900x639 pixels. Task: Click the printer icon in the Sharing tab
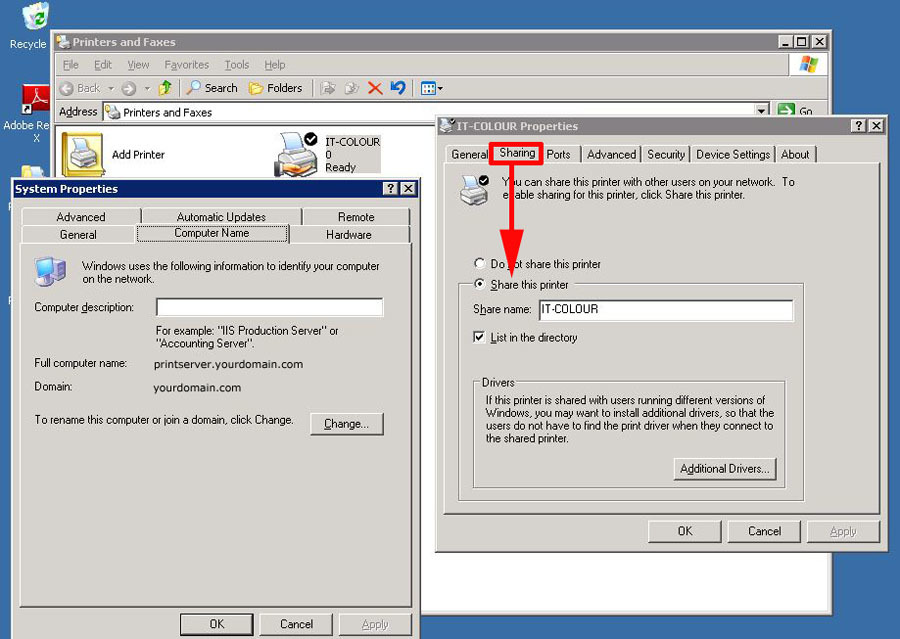[474, 190]
